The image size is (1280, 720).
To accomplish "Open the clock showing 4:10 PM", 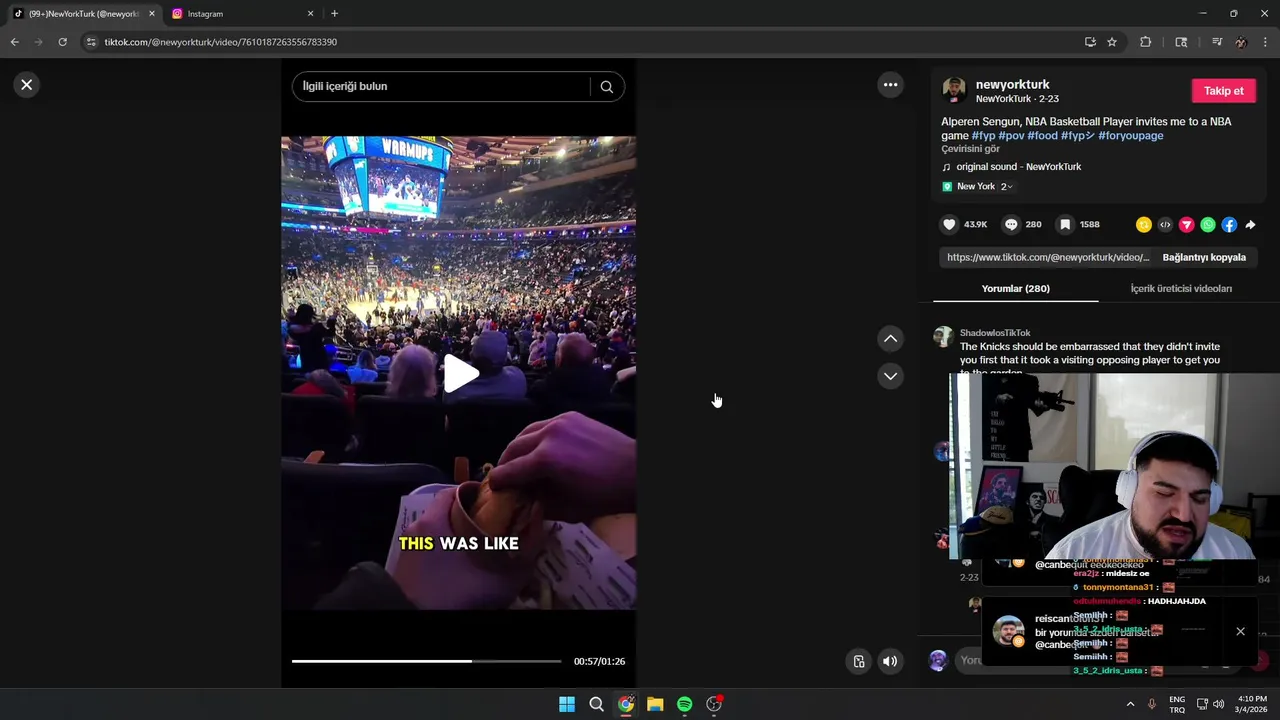I will pos(1252,704).
